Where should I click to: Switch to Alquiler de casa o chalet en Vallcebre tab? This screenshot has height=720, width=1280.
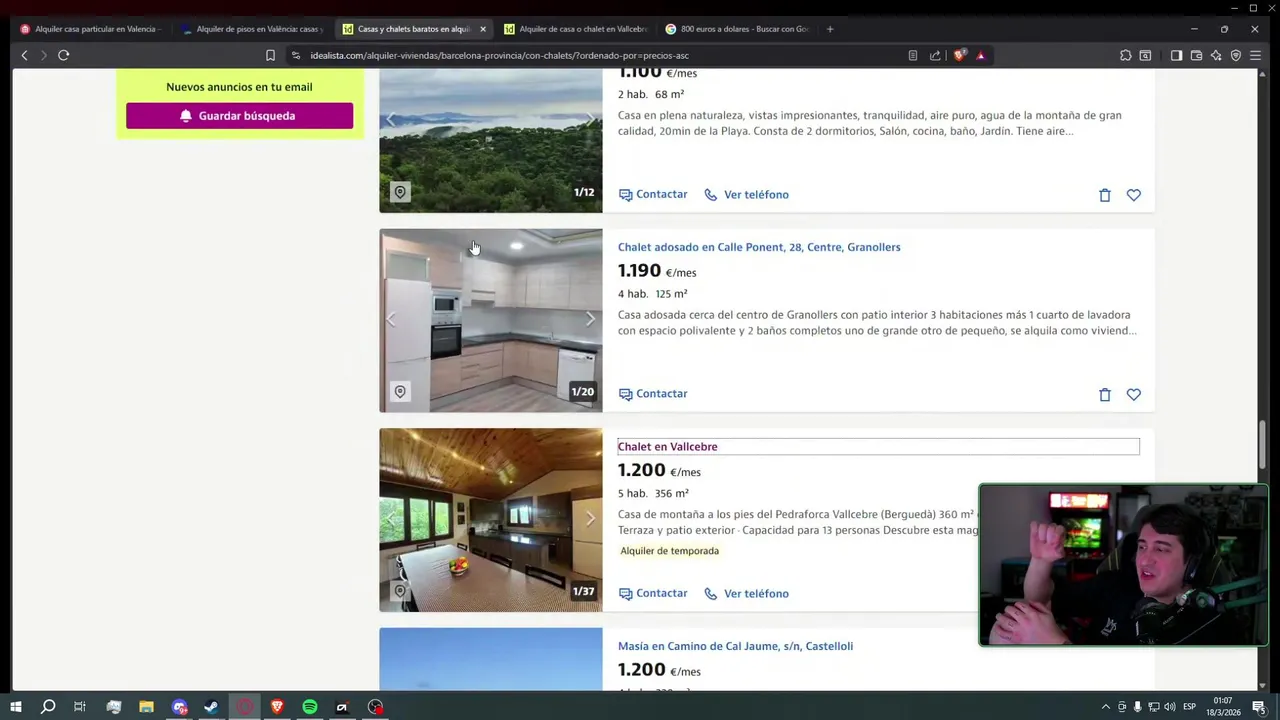576,29
